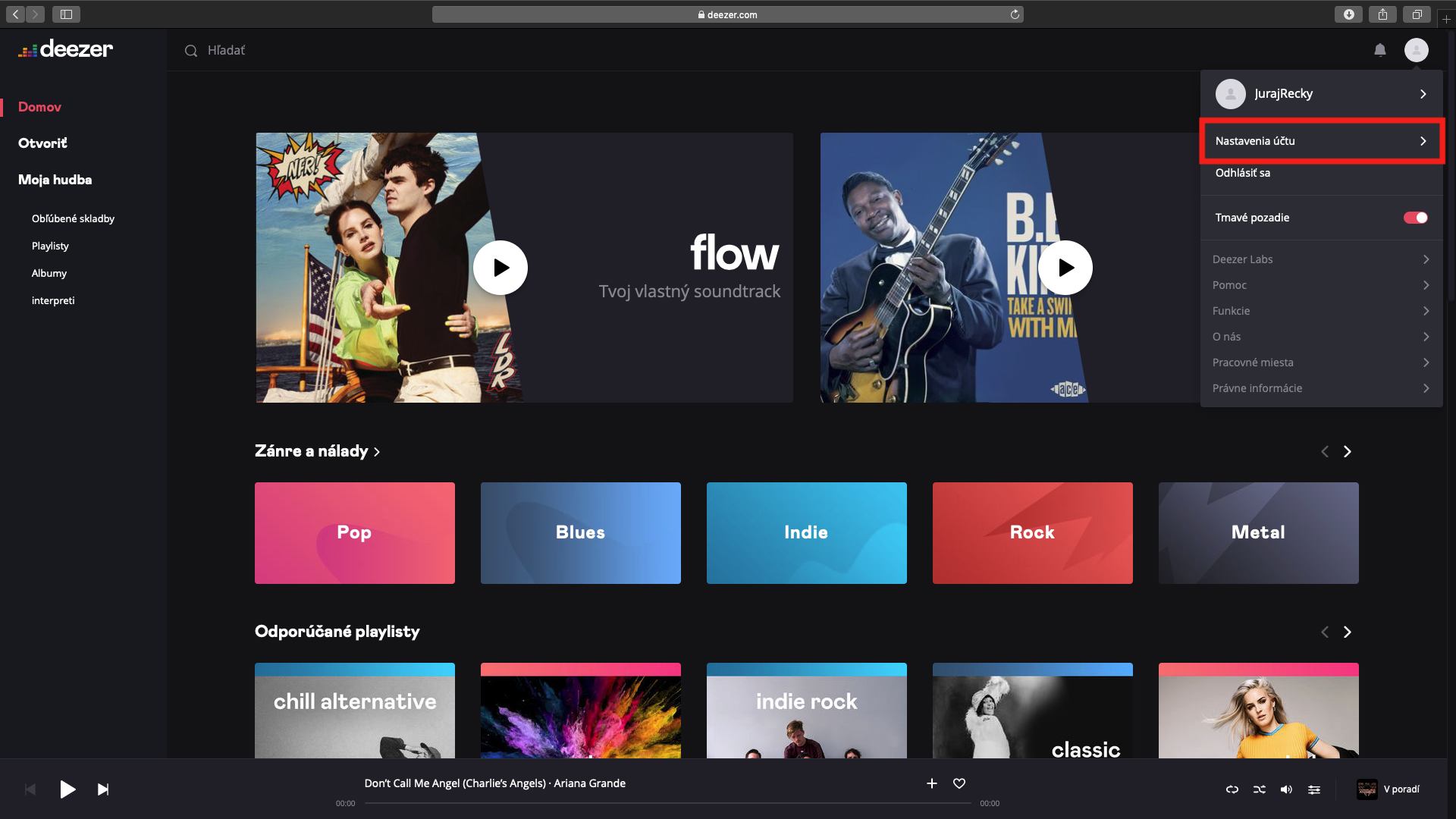The image size is (1456, 819).
Task: Expand the JurajRecky profile entry
Action: point(1322,94)
